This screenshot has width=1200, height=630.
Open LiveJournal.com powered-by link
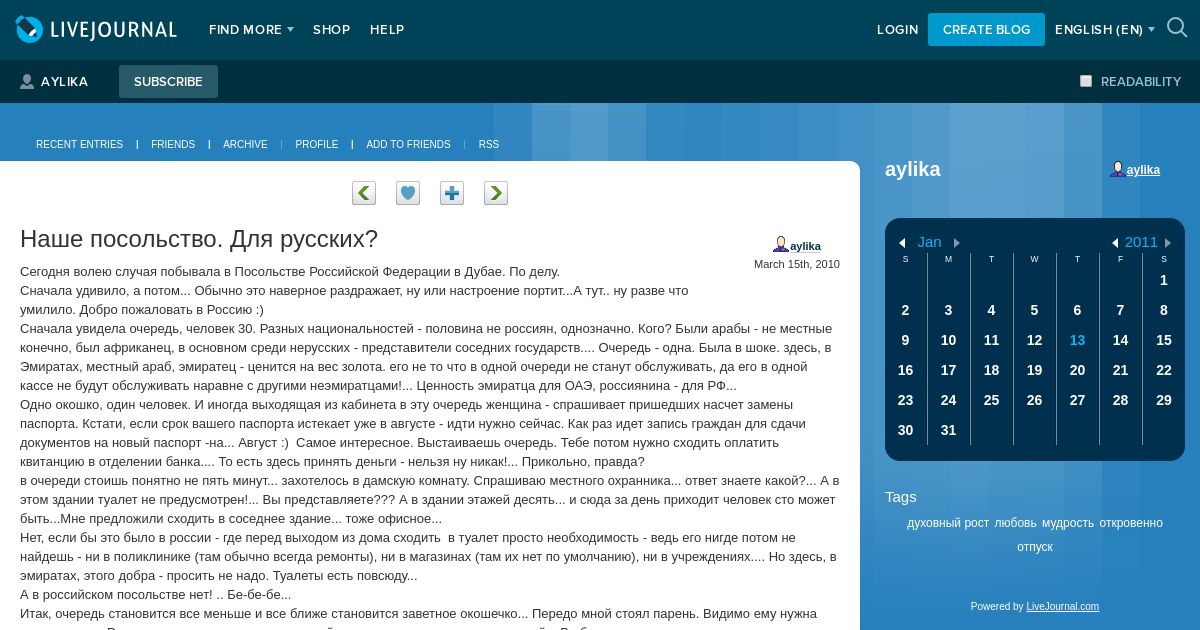coord(1062,606)
